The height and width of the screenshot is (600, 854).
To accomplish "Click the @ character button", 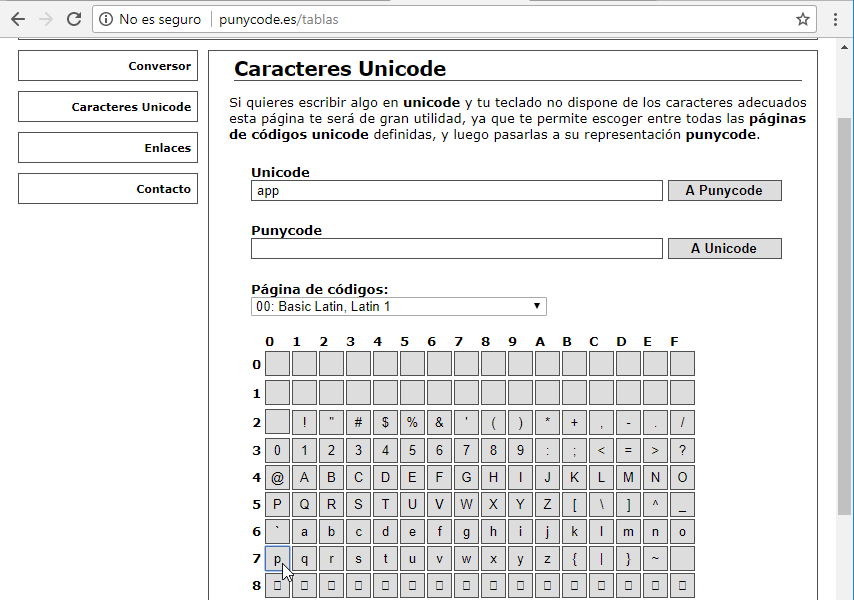I will (x=278, y=477).
